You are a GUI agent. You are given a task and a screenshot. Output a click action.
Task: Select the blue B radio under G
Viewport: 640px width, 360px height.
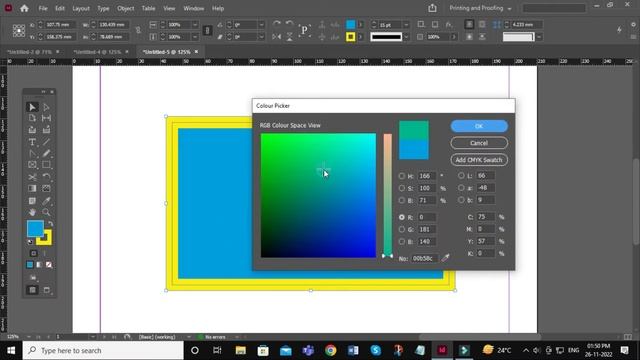coord(402,242)
